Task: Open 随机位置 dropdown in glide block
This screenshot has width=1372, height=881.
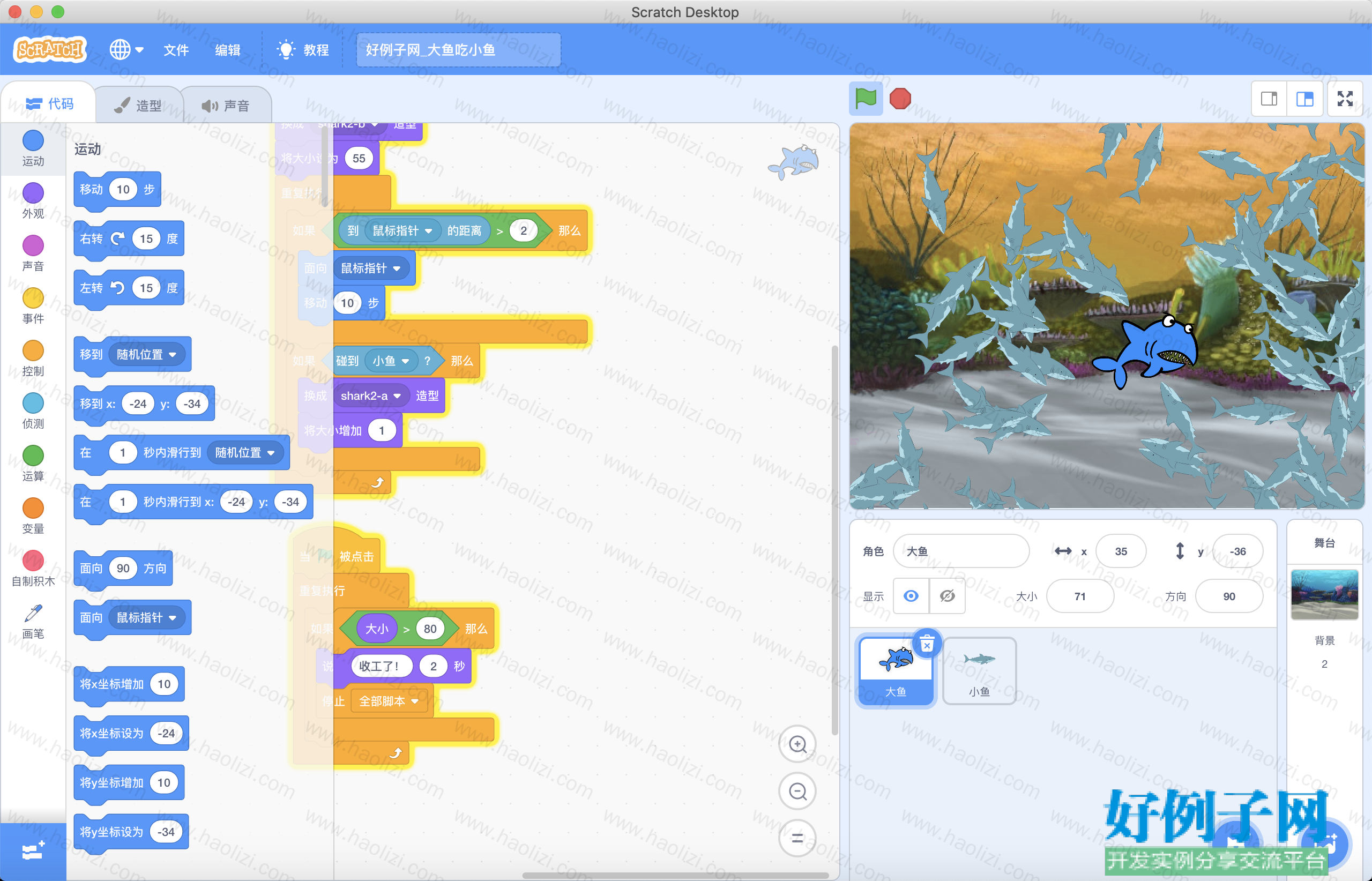Action: coord(245,452)
